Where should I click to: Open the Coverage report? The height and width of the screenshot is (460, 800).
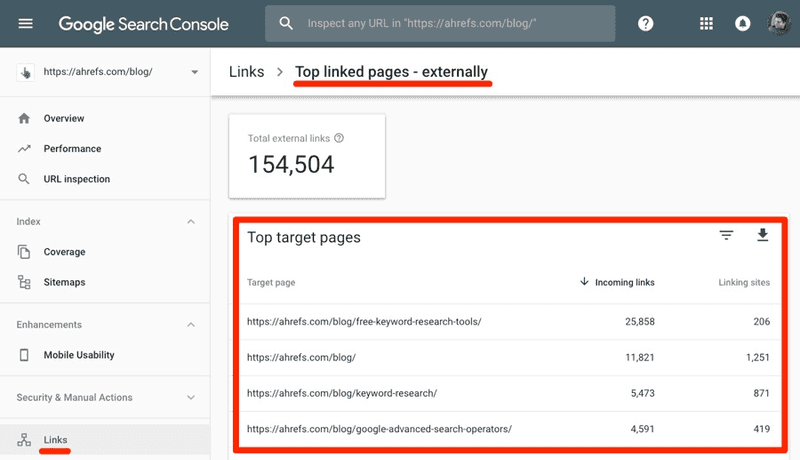click(64, 252)
